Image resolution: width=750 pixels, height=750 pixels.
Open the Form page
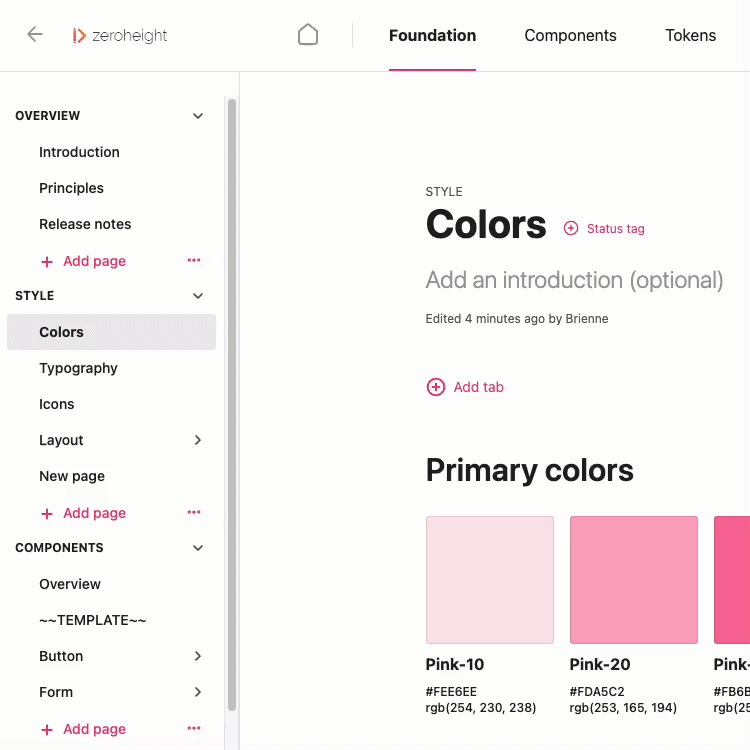[x=56, y=692]
